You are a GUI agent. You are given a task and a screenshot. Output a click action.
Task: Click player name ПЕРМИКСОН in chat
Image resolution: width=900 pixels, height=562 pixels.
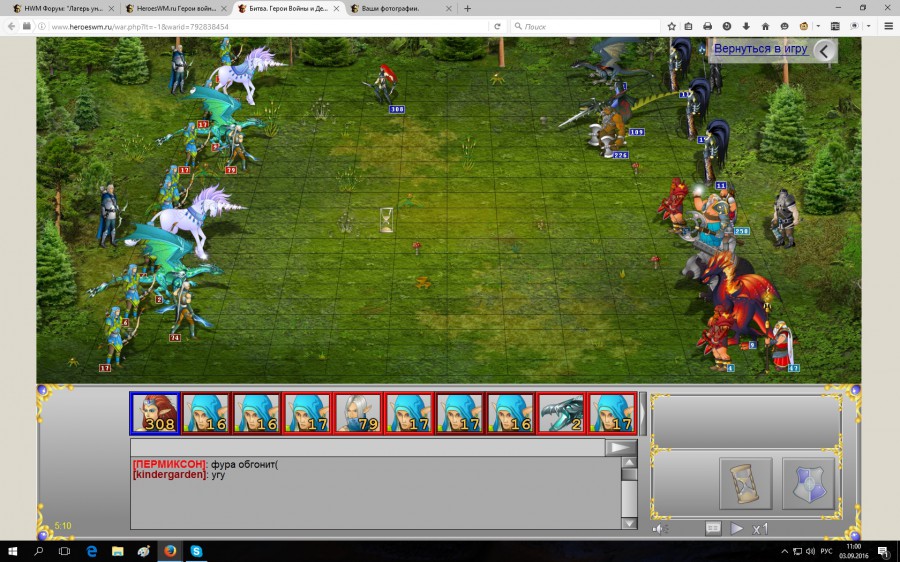click(169, 464)
